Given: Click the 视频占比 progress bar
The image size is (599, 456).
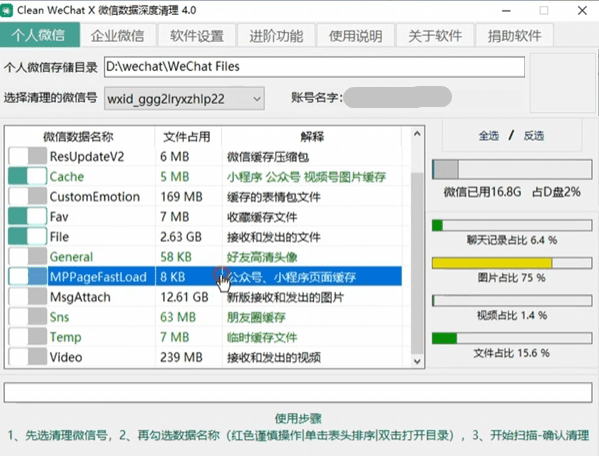Looking at the screenshot, I should tap(512, 301).
